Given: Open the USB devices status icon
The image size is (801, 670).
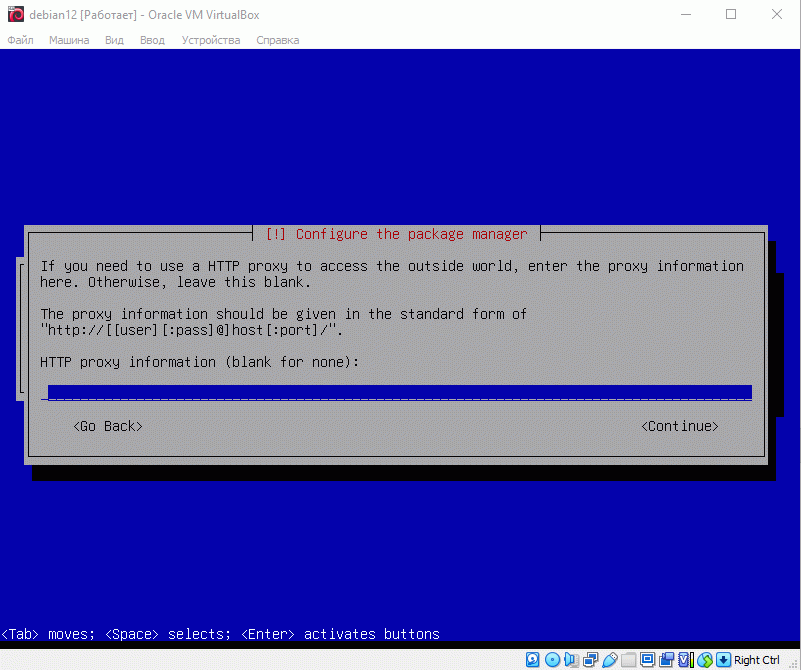Looking at the screenshot, I should click(x=610, y=660).
